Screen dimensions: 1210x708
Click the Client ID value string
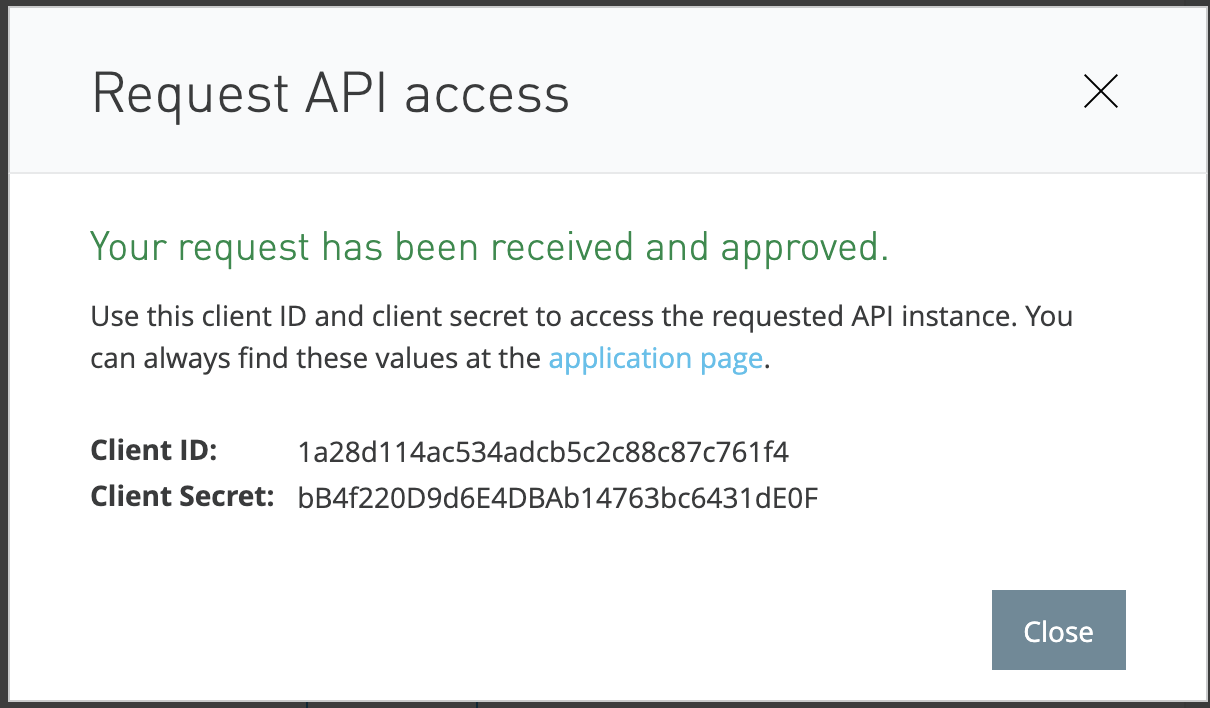(543, 453)
